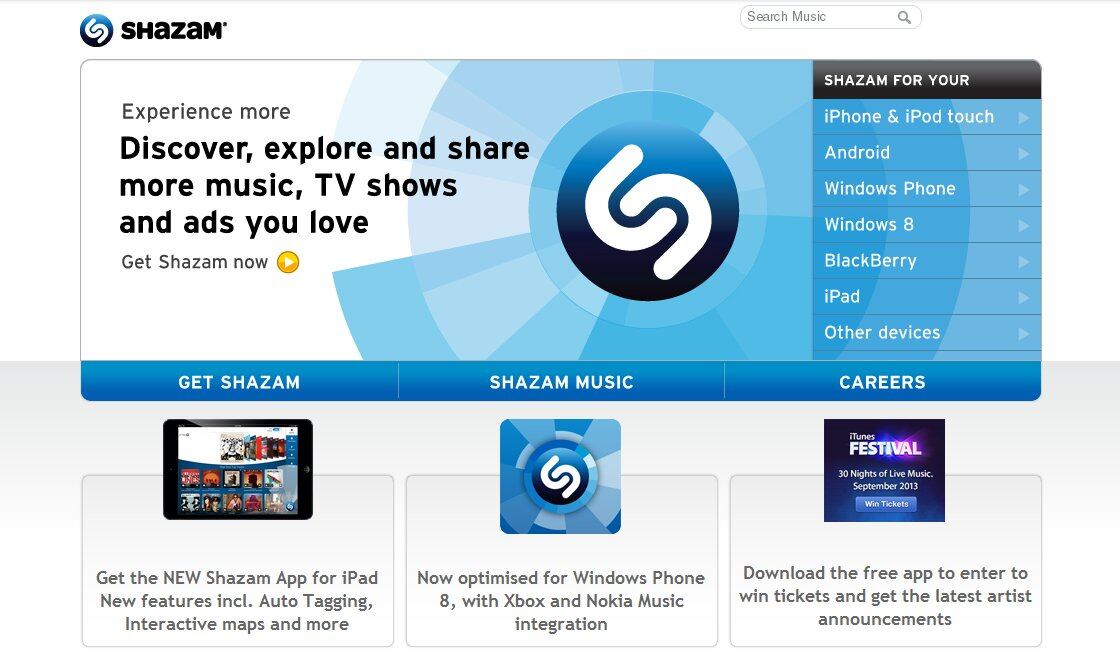Click the yellow Get Shazam now arrow
1120x651 pixels.
(x=288, y=262)
